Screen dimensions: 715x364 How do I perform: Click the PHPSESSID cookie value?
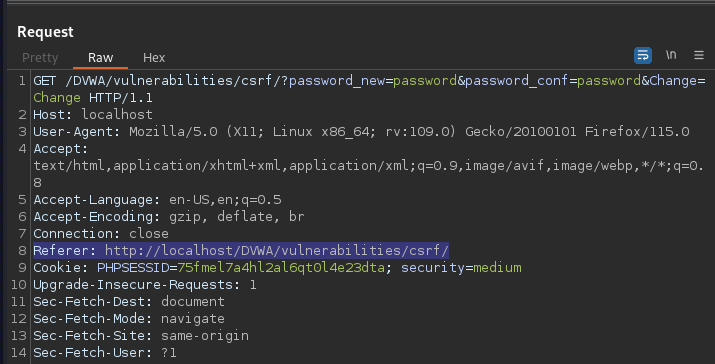281,268
